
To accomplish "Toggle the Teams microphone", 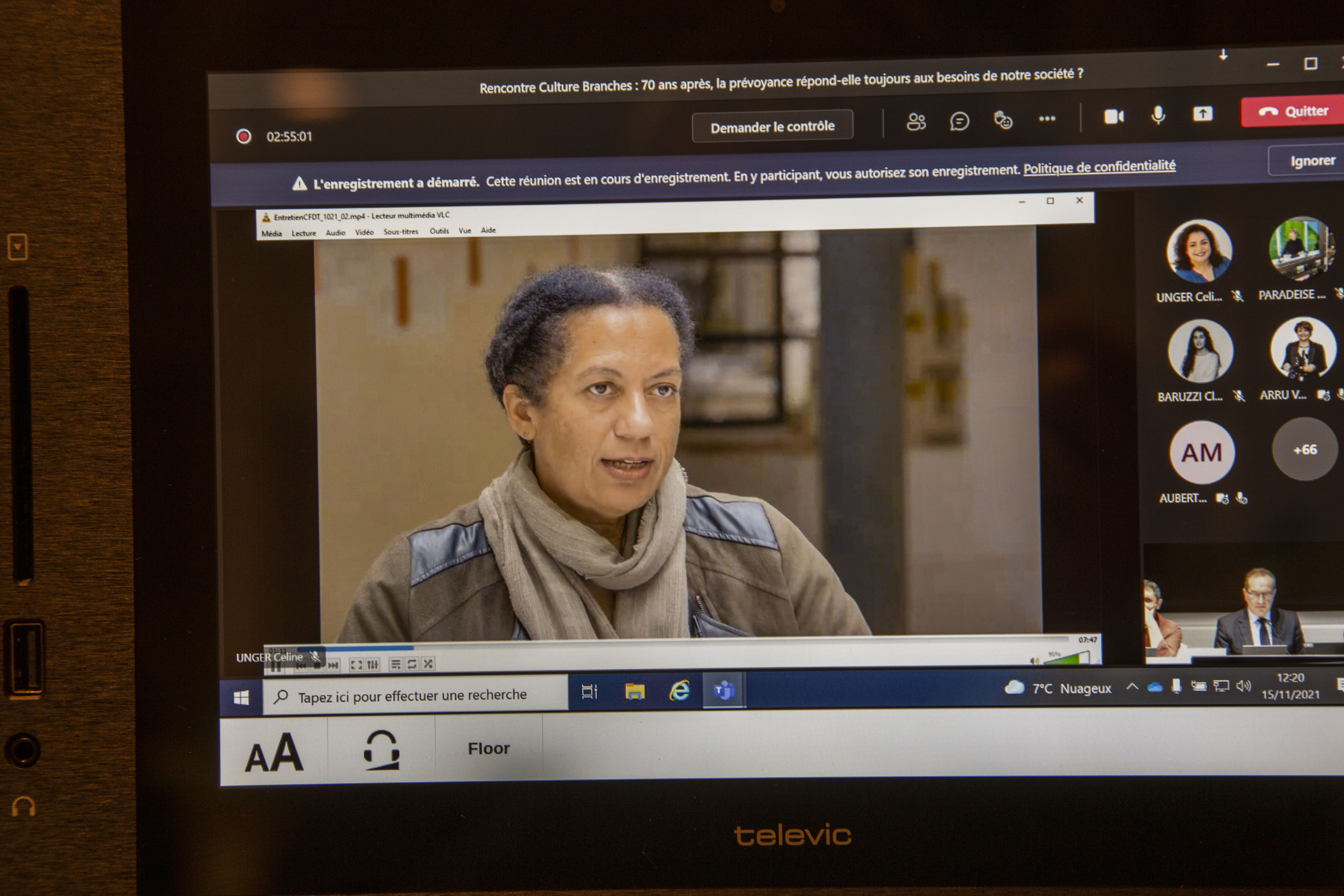I will tap(1158, 115).
